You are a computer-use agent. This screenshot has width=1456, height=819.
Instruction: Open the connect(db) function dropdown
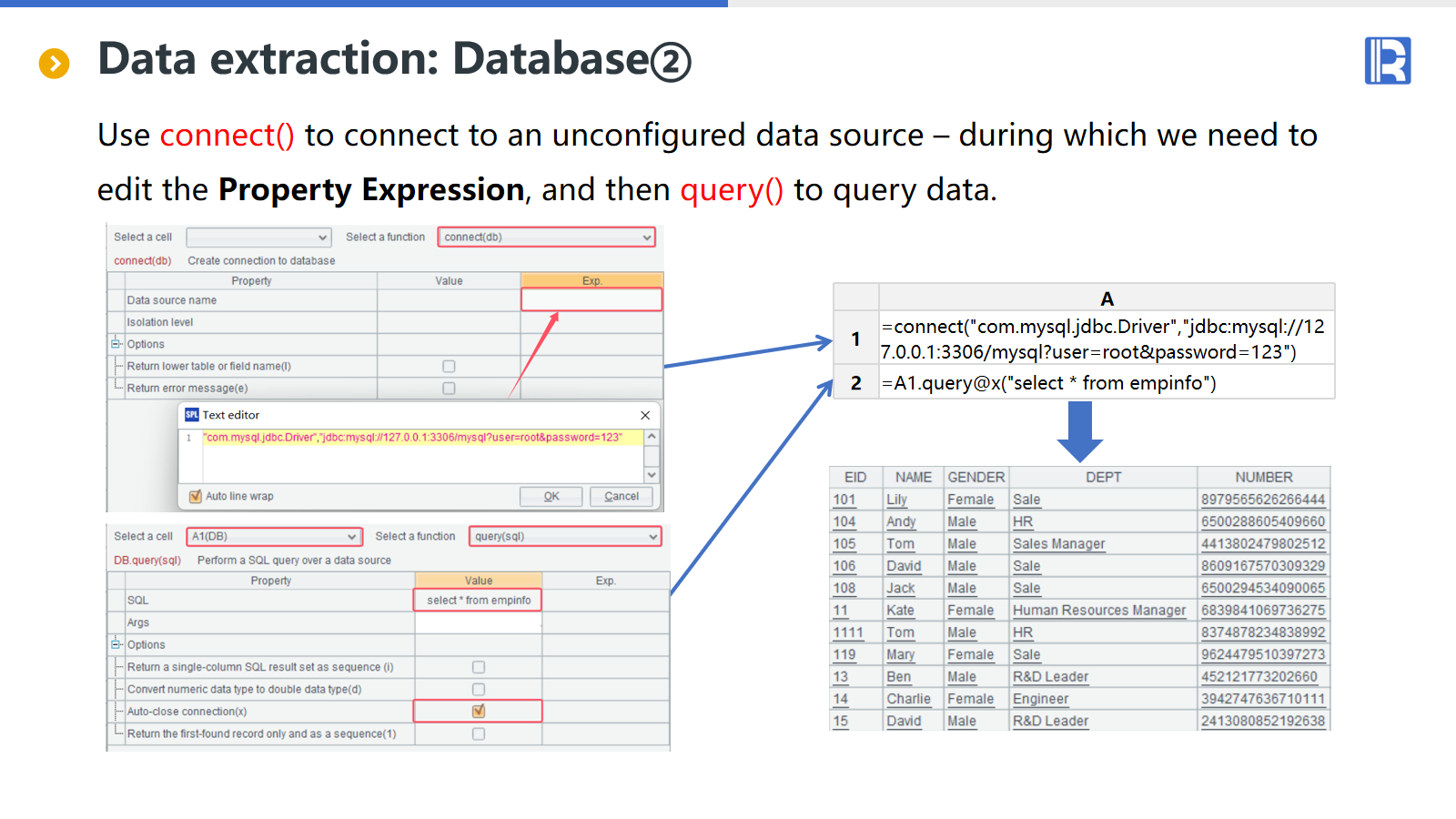(647, 238)
